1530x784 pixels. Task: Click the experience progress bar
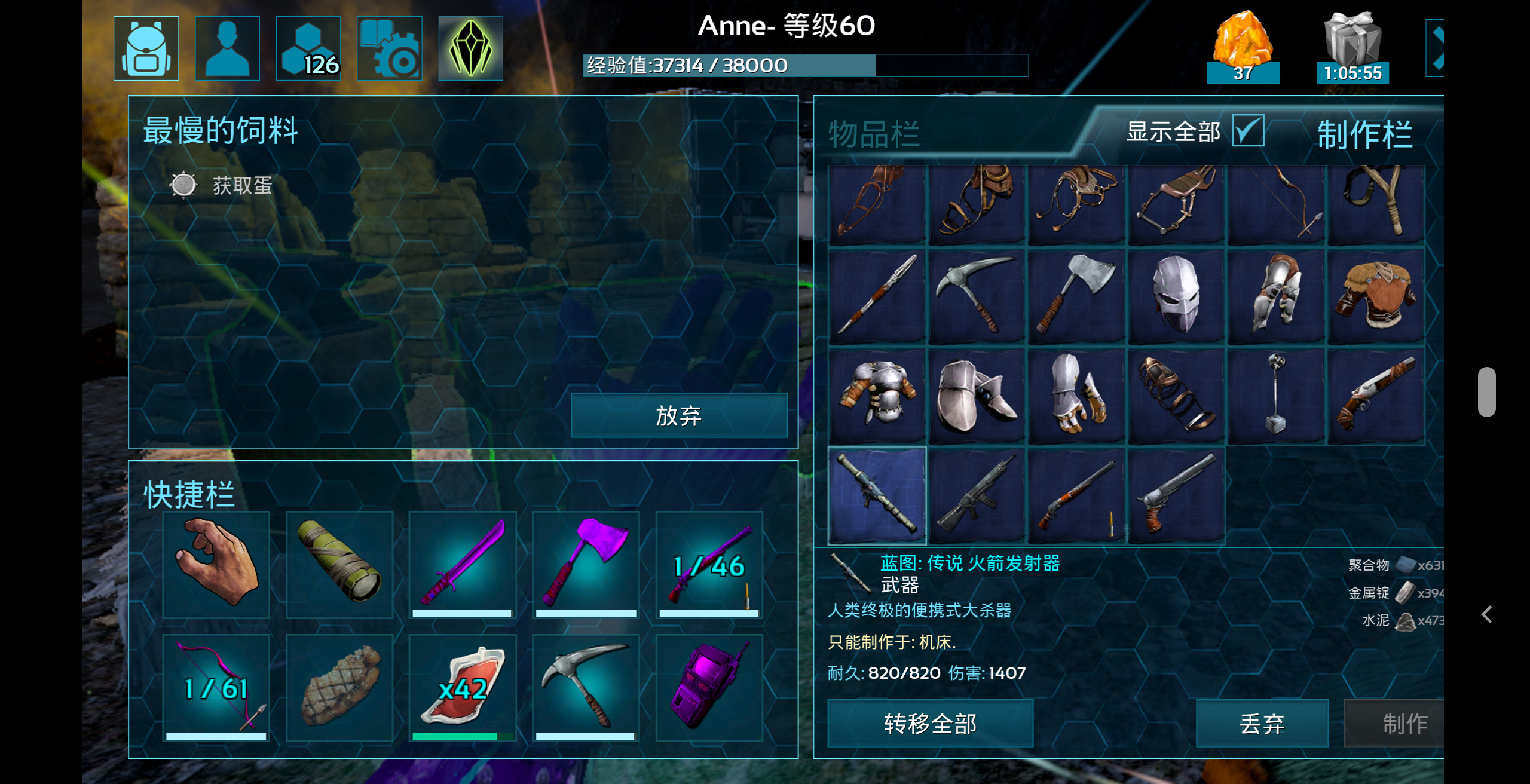pos(806,65)
